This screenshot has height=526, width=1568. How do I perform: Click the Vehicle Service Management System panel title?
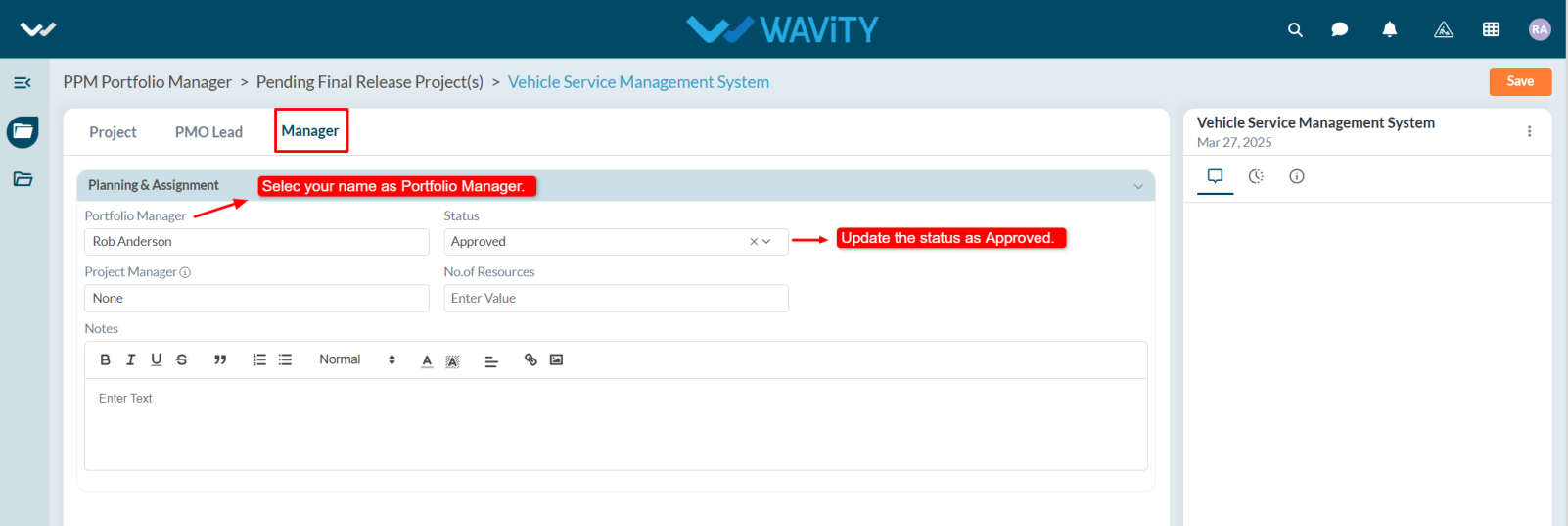coord(1315,122)
